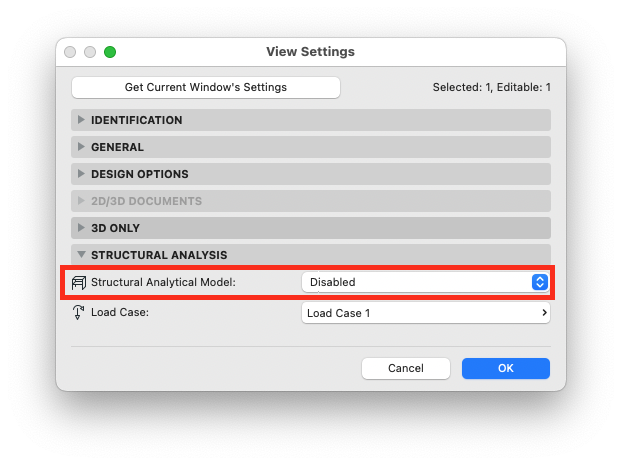
Task: Click the greyed 2D/3D DOCUMENTS triangle
Action: click(x=81, y=201)
